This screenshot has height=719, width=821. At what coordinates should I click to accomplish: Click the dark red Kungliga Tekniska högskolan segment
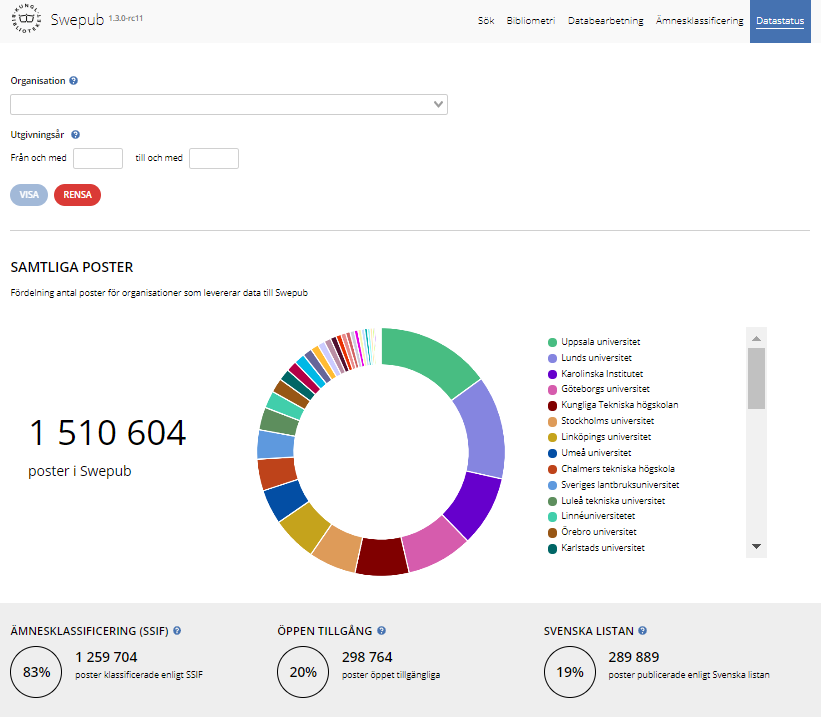point(382,557)
